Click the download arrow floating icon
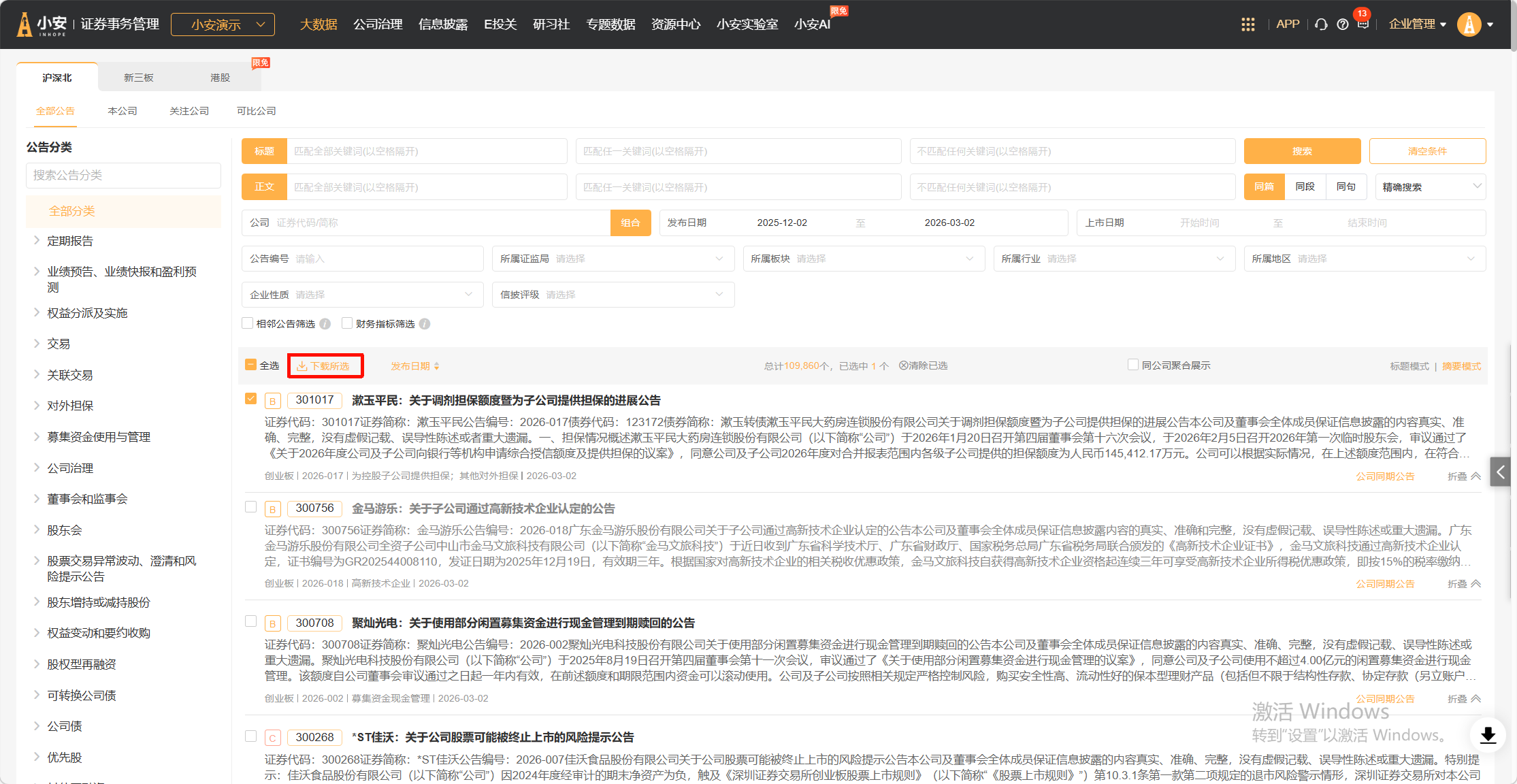The height and width of the screenshot is (784, 1517). click(x=1488, y=735)
